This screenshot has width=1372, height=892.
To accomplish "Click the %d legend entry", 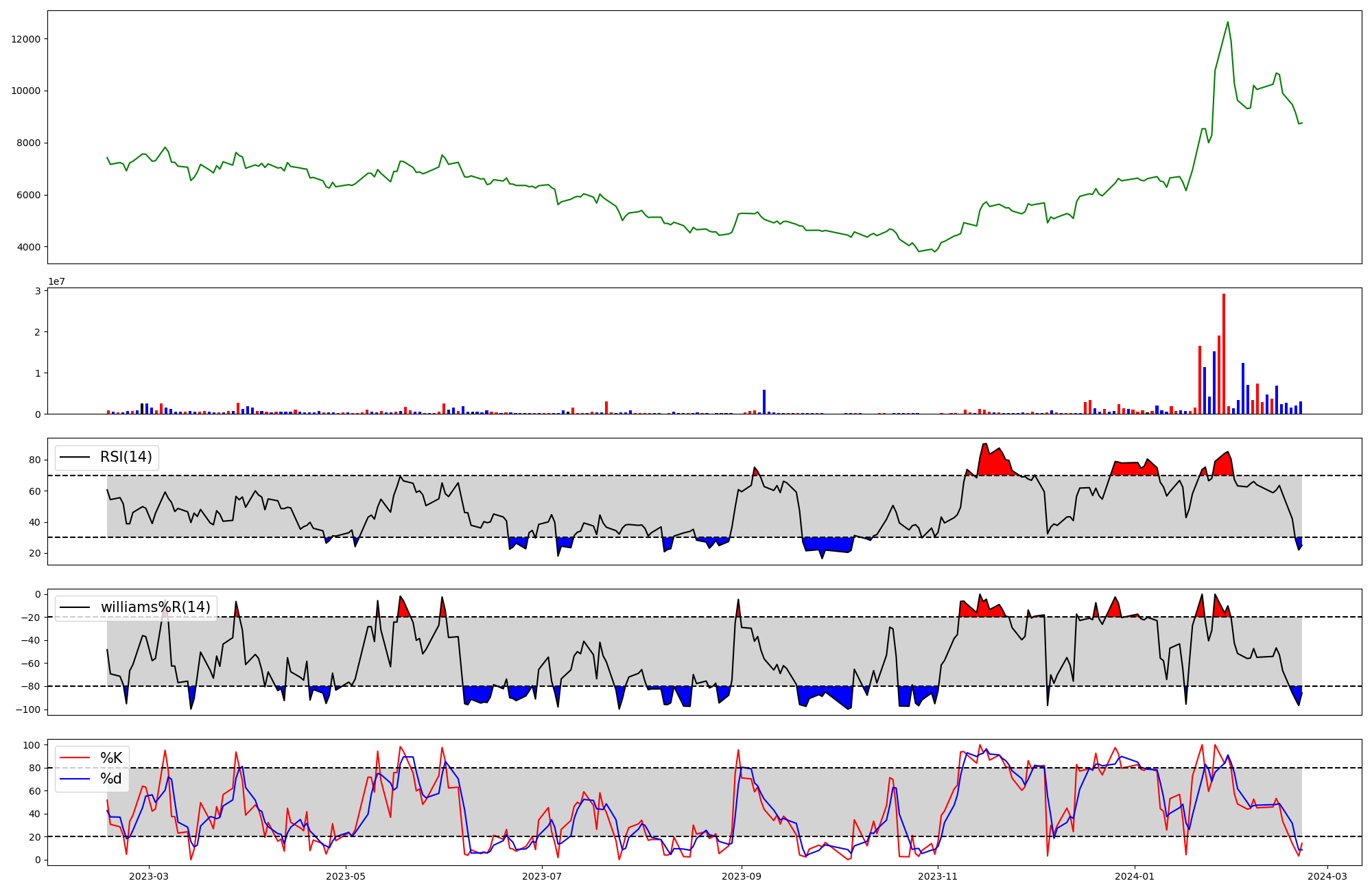I will point(111,779).
